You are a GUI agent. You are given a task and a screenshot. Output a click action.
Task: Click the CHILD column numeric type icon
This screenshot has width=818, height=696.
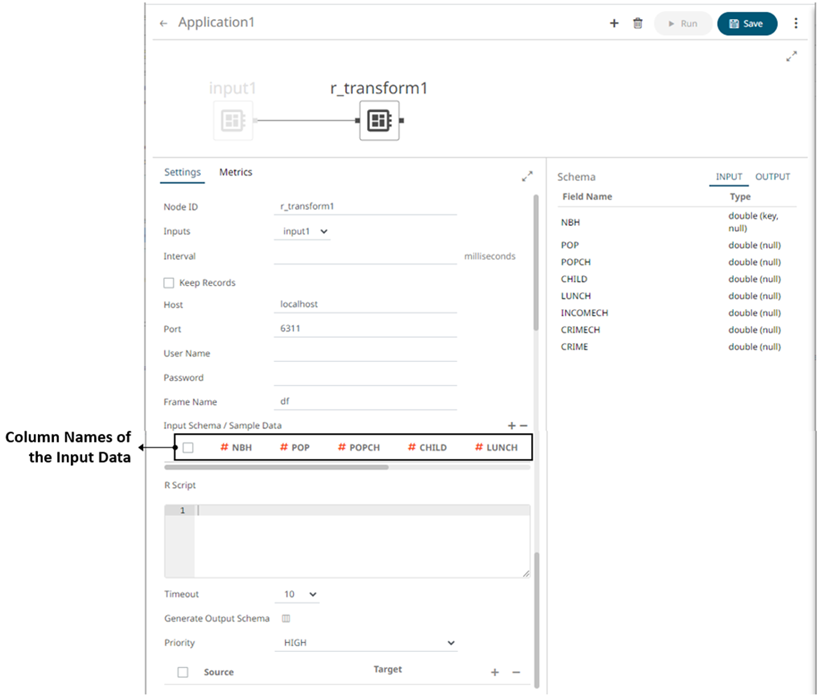pos(412,447)
